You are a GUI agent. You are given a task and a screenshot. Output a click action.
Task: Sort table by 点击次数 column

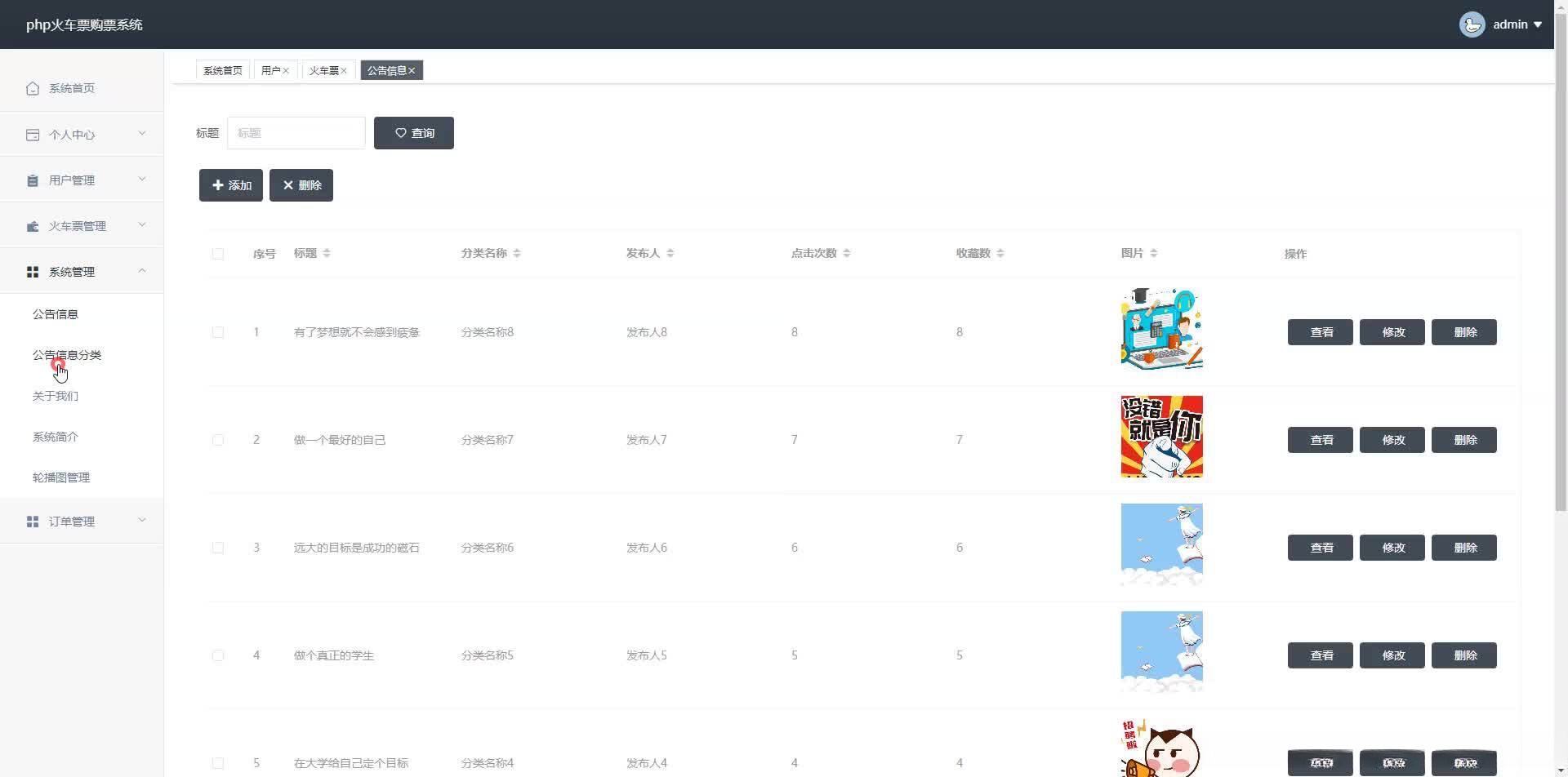847,253
